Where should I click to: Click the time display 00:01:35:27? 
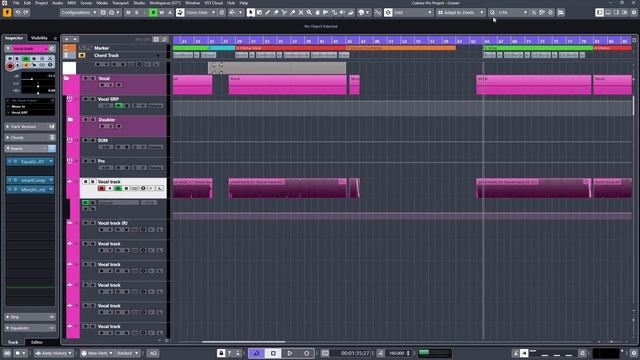tap(355, 353)
